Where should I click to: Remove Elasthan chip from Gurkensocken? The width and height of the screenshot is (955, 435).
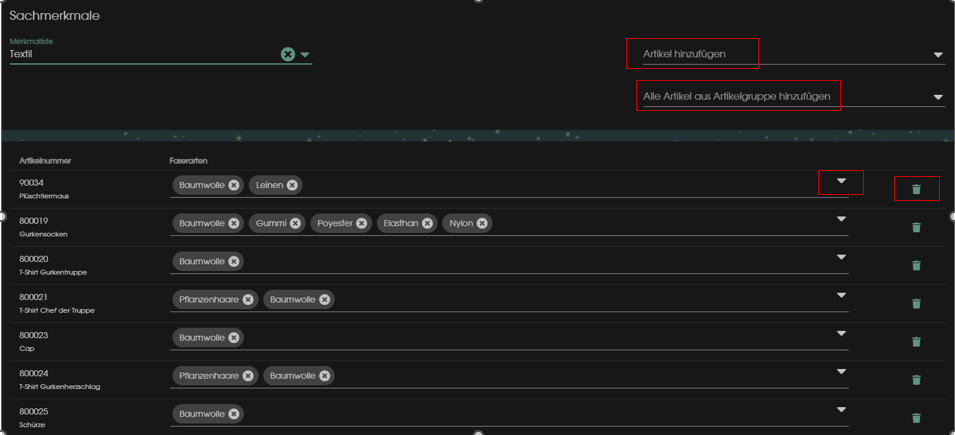[428, 223]
